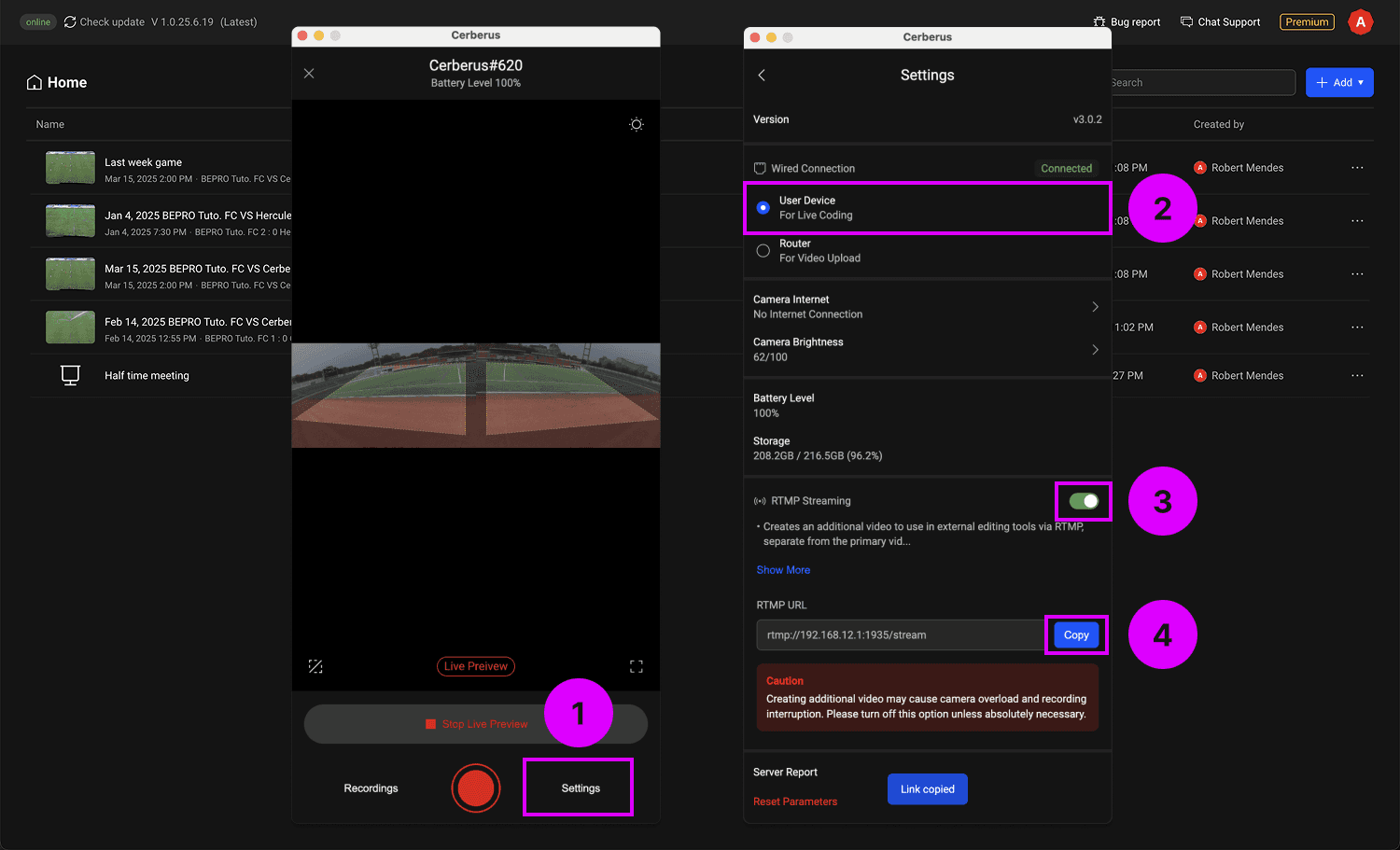Click the fullscreen icon on preview
1400x850 pixels.
pos(637,666)
